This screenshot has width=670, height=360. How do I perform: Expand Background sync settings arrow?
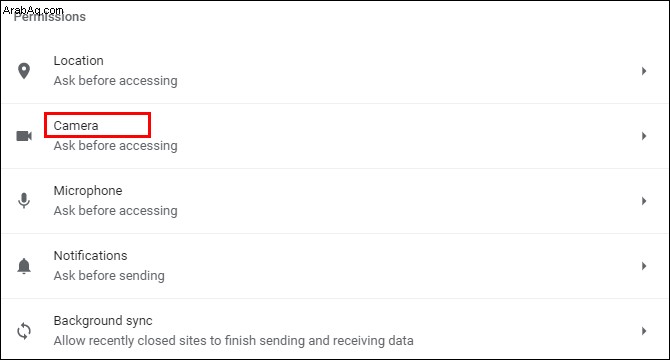(644, 331)
